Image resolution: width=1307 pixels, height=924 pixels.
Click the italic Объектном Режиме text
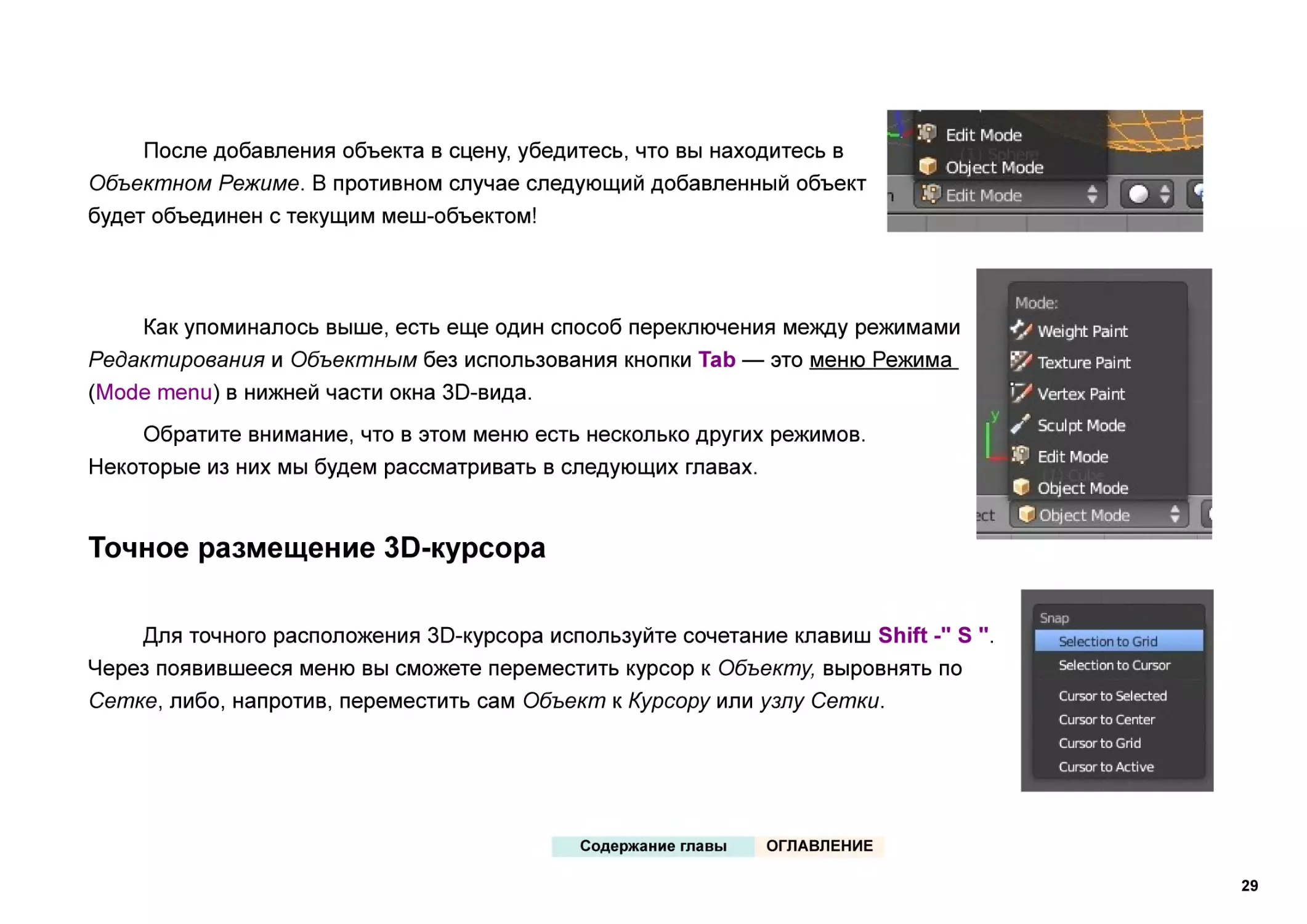pyautogui.click(x=194, y=184)
